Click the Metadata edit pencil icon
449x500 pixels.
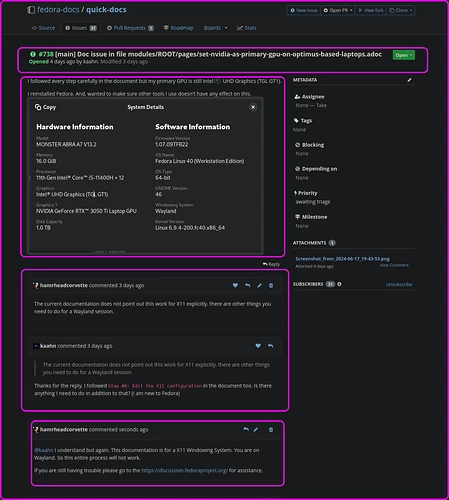[x=409, y=80]
